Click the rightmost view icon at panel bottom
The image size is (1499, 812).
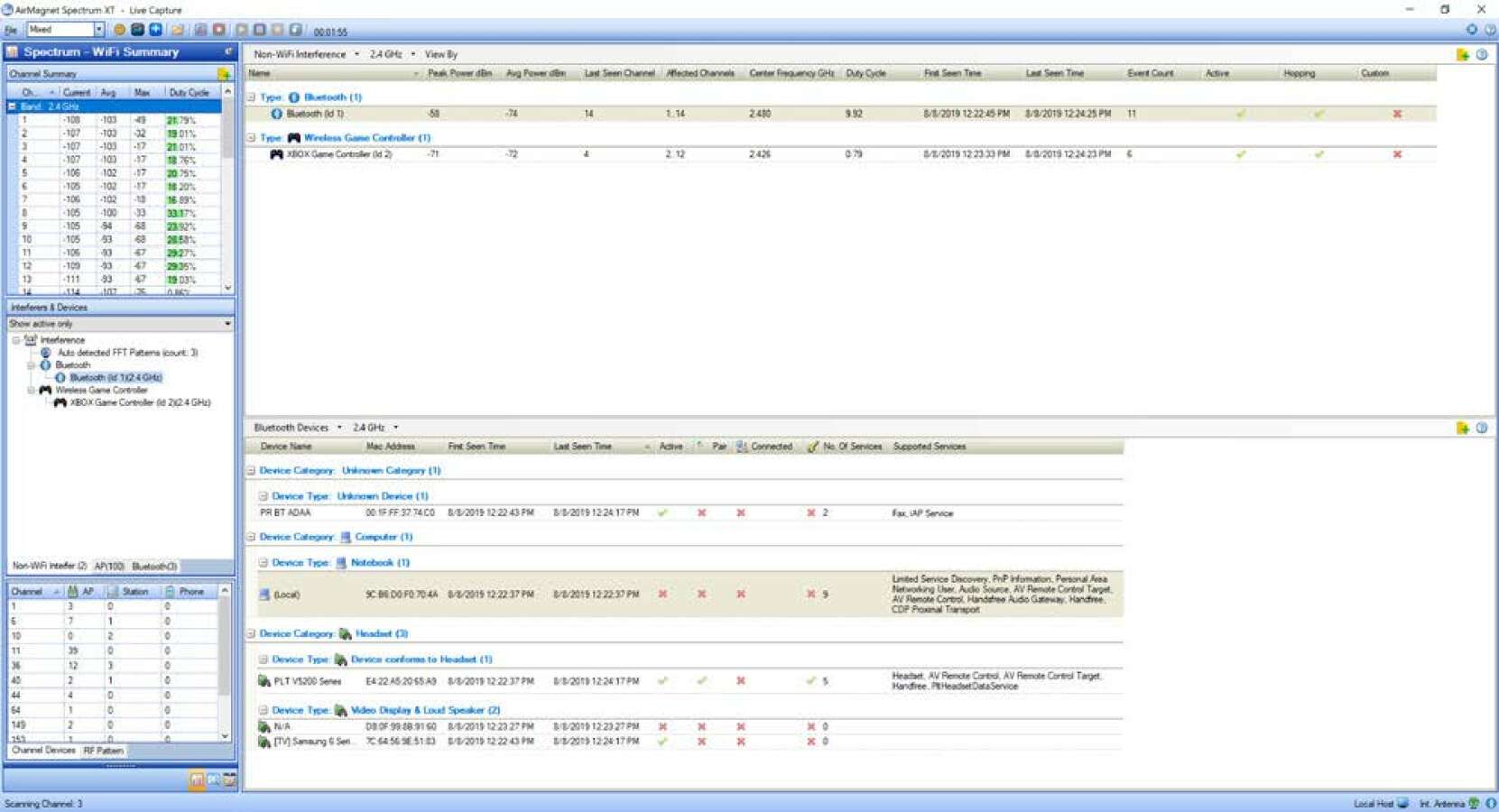pos(230,780)
